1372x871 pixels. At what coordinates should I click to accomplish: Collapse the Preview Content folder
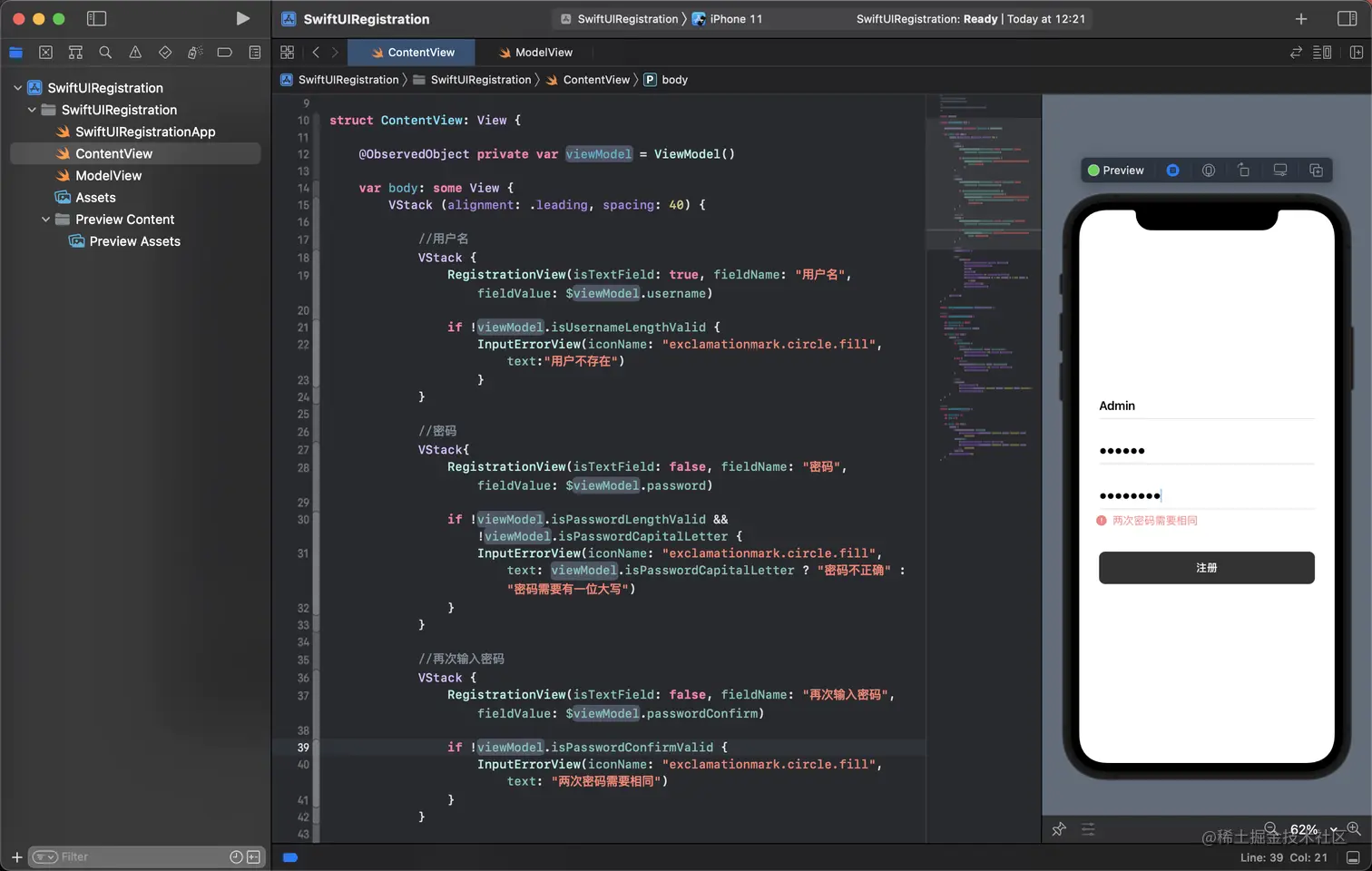coord(45,220)
